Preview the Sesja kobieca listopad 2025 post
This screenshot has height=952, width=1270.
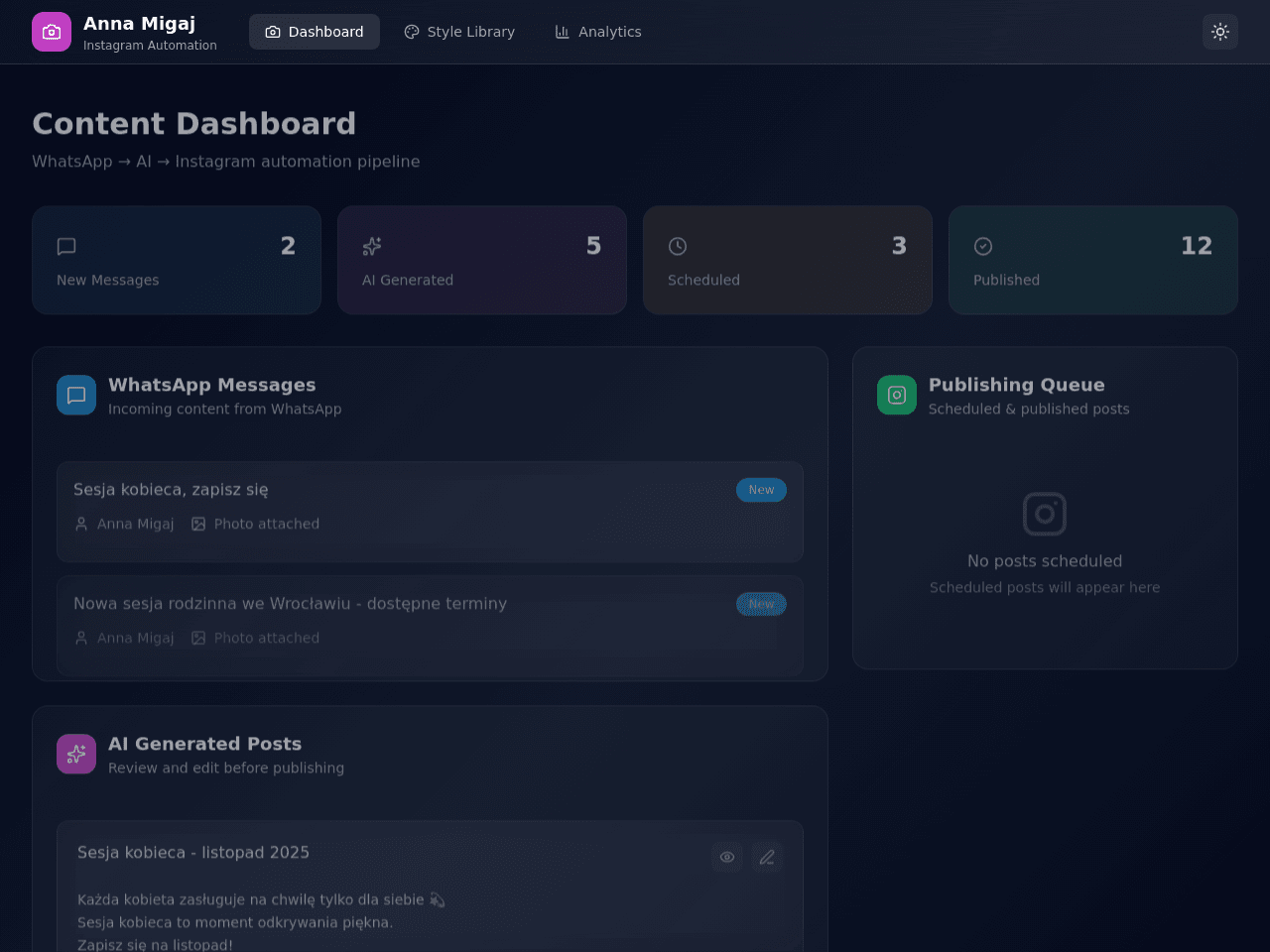727,857
